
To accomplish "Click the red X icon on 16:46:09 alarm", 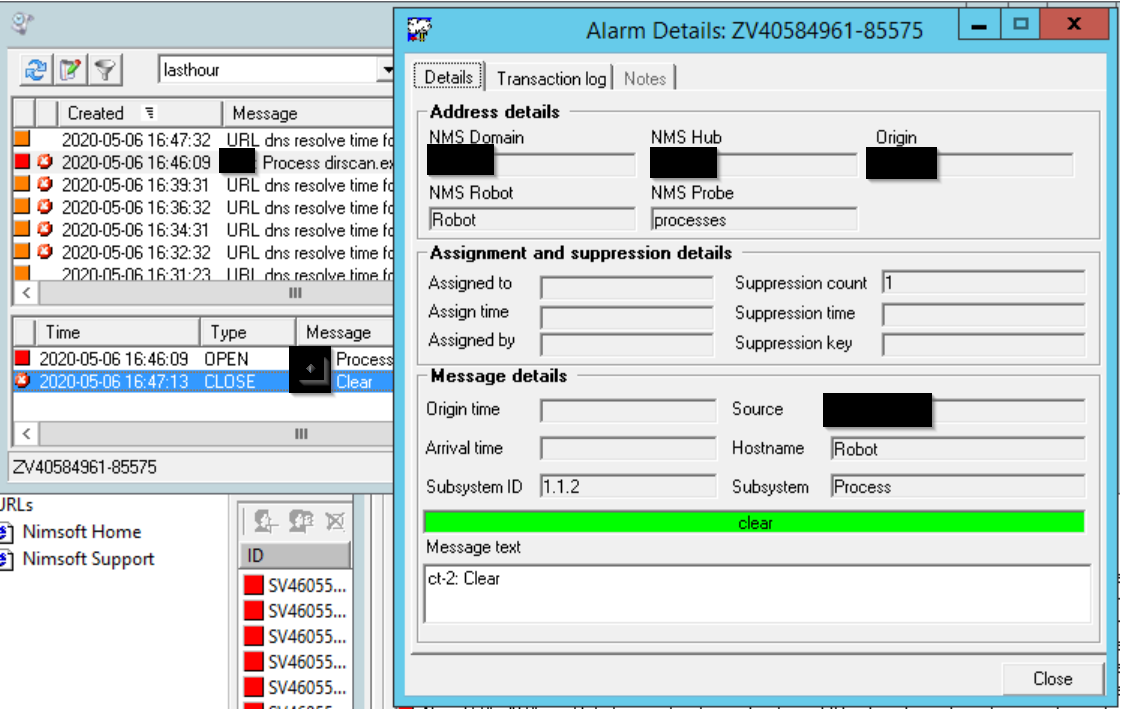I will point(45,162).
